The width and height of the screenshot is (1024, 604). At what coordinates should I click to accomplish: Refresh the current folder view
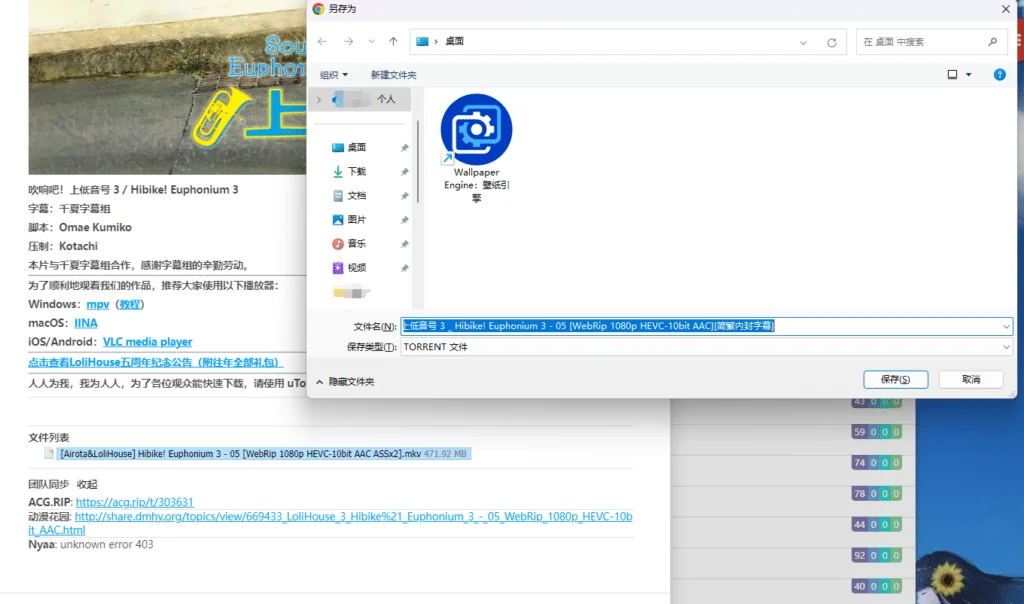[x=831, y=42]
